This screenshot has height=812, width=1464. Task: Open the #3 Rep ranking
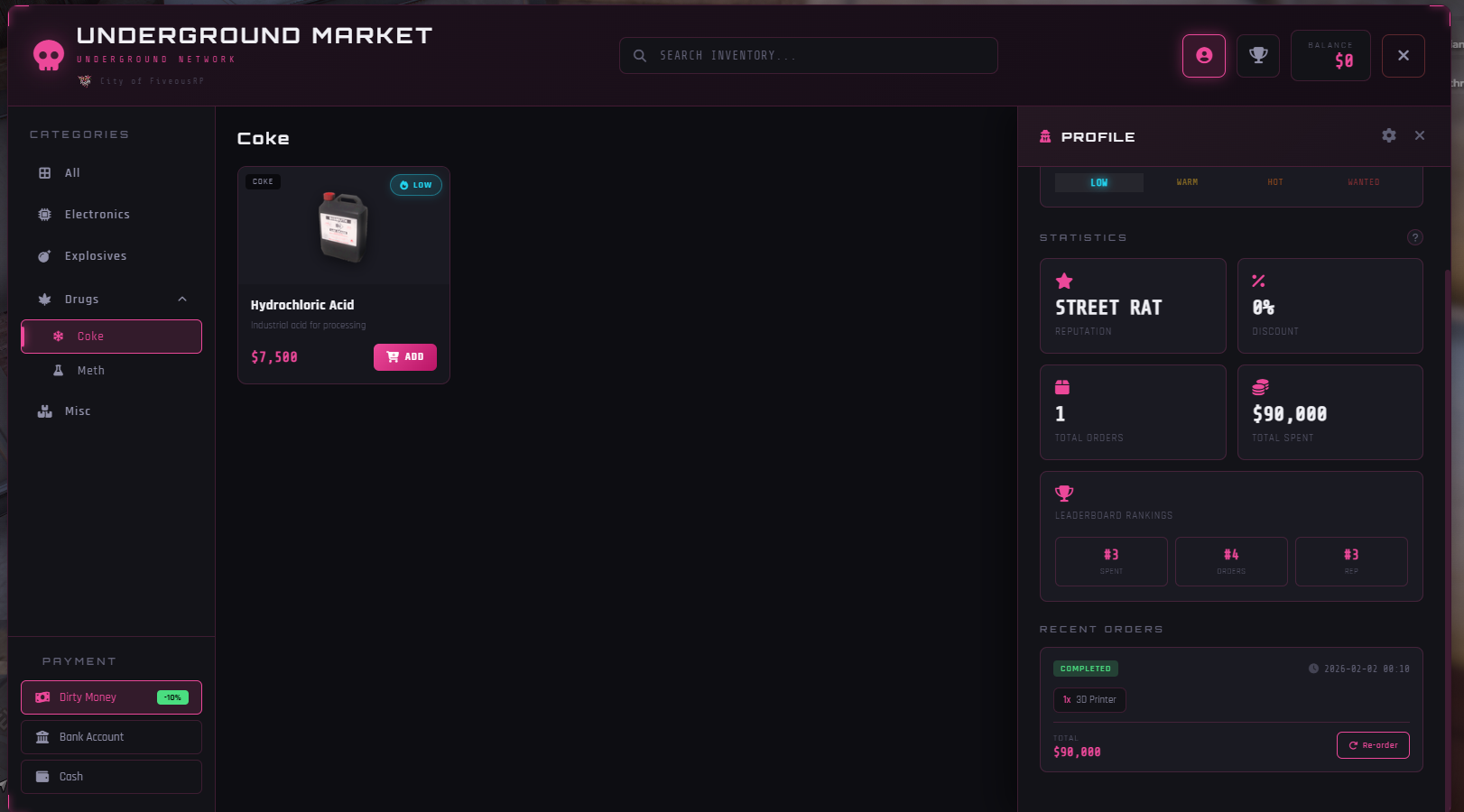pos(1351,561)
